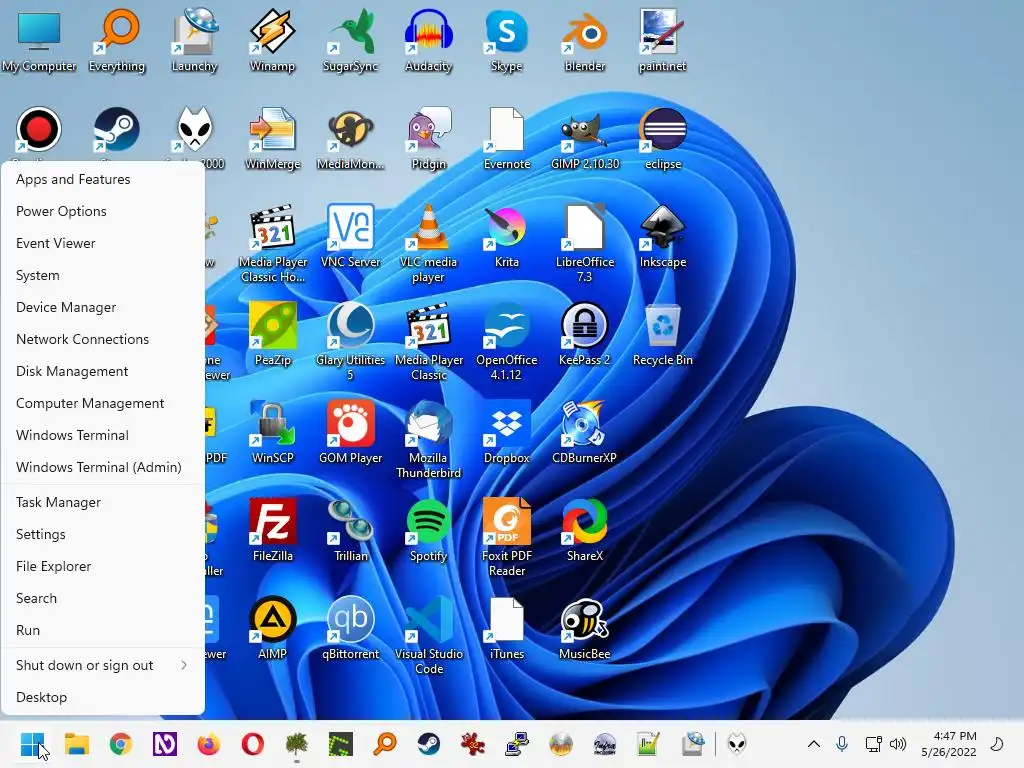This screenshot has height=768, width=1024.
Task: Select the Skype desktop icon
Action: click(507, 40)
